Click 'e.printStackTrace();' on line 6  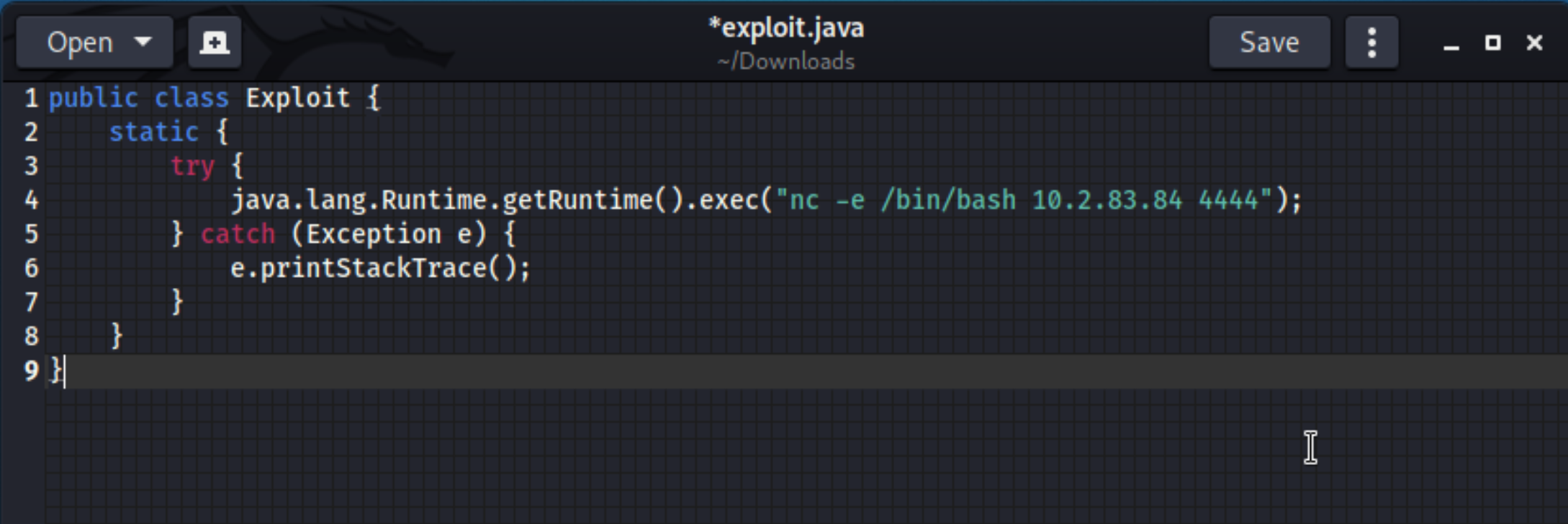point(380,268)
